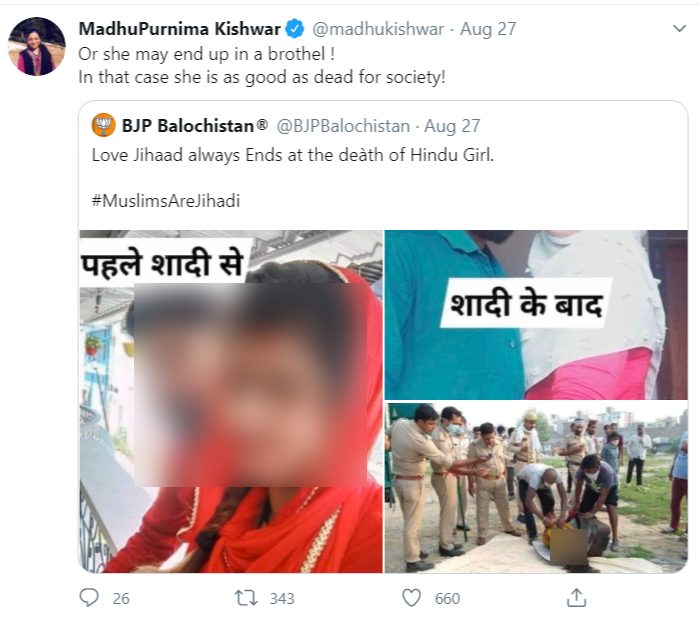Open the MadhuPurnima Kishwar display name
699x618 pixels.
tap(180, 29)
